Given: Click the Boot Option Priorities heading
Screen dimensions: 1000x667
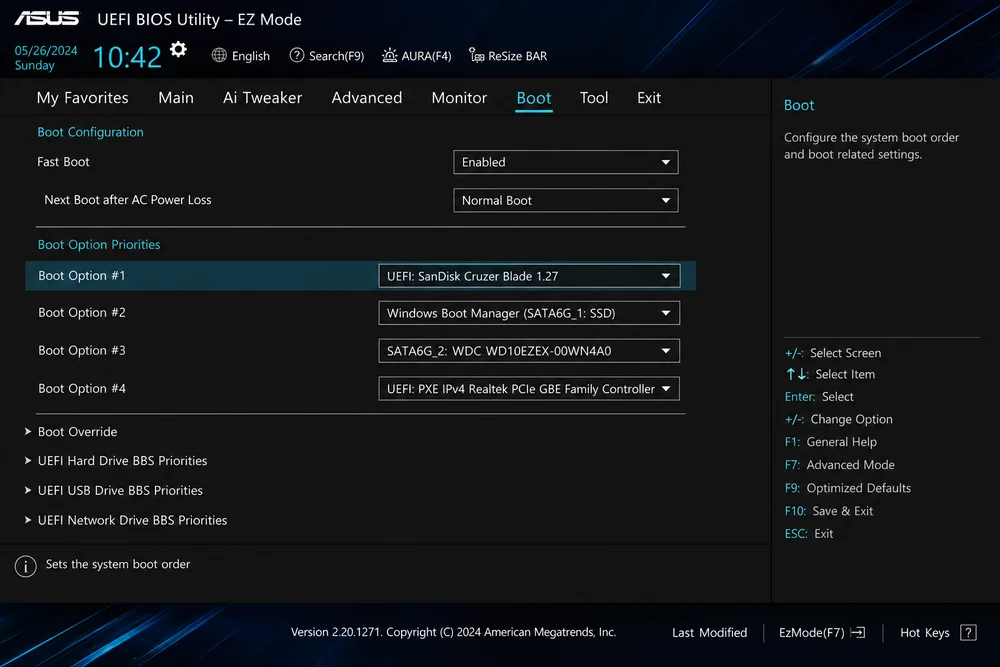Looking at the screenshot, I should tap(99, 244).
